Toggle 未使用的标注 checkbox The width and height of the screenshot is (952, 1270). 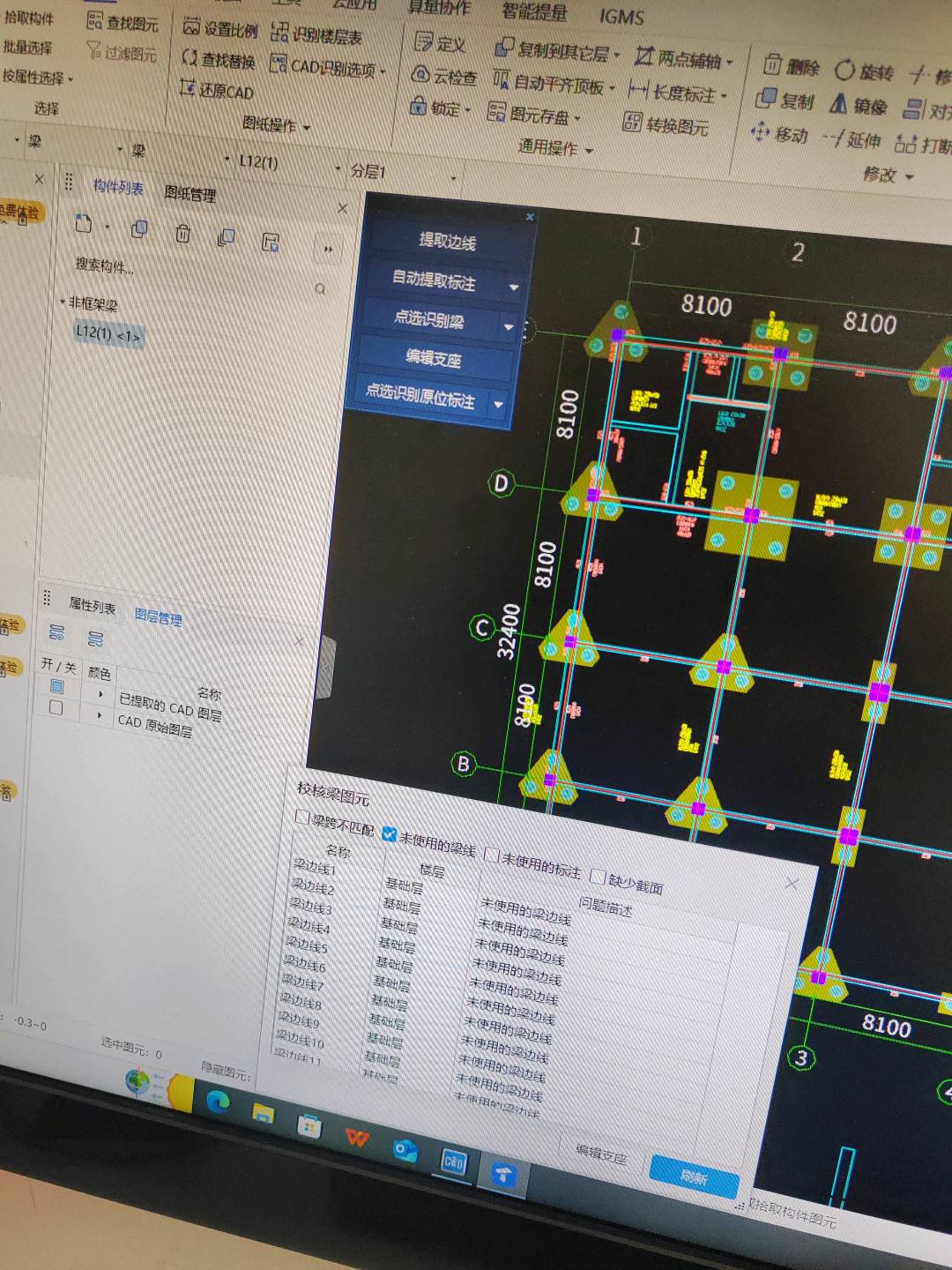[x=492, y=856]
